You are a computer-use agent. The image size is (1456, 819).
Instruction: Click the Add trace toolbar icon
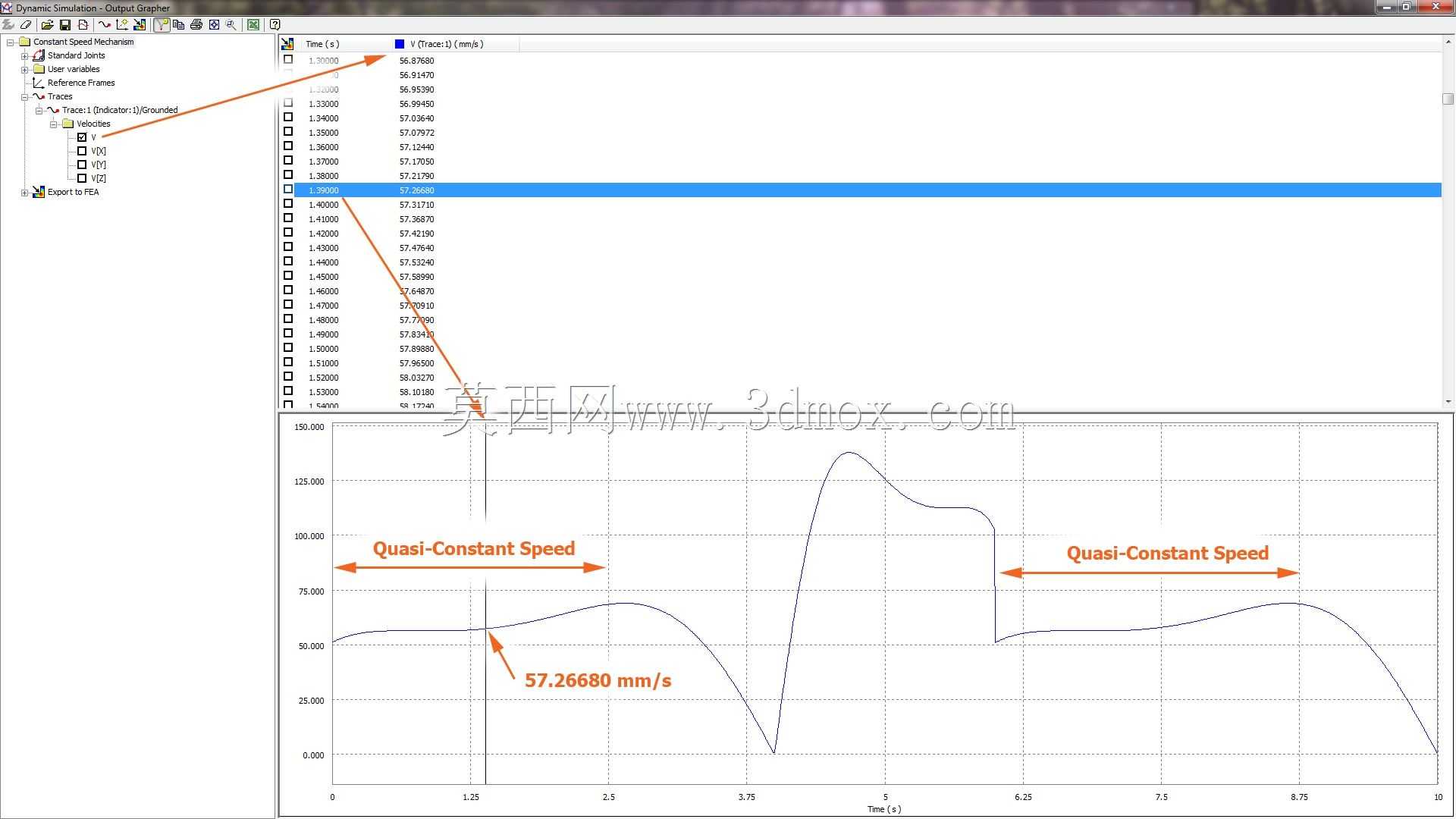pos(105,25)
